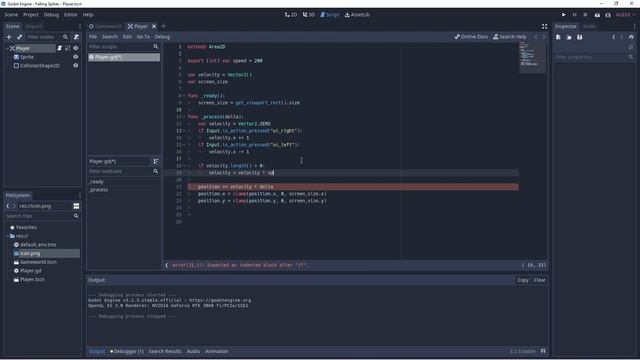Fold the _ready function at line 8
This screenshot has height=360, width=640.
[184, 96]
